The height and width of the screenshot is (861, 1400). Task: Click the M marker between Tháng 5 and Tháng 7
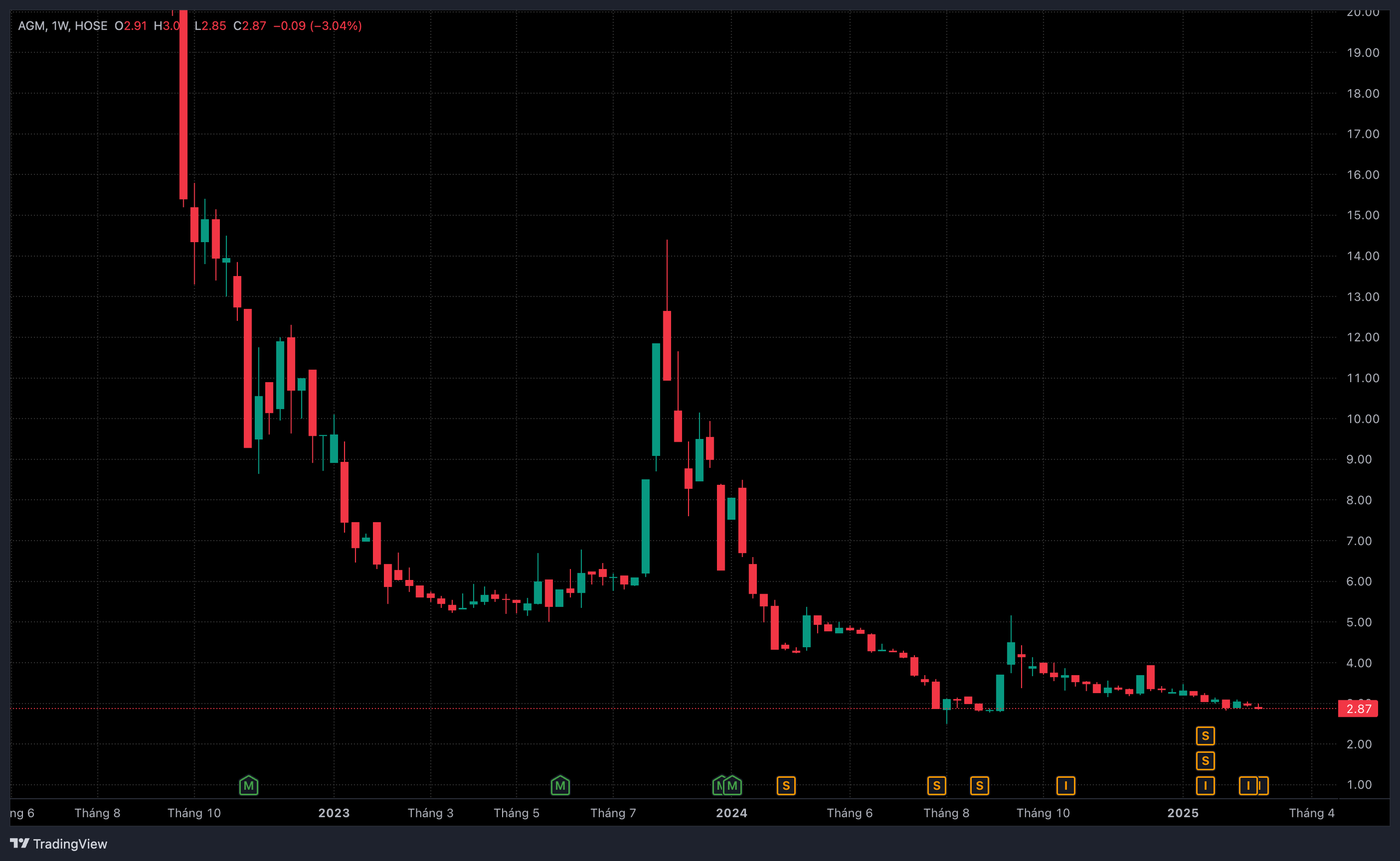coord(560,785)
